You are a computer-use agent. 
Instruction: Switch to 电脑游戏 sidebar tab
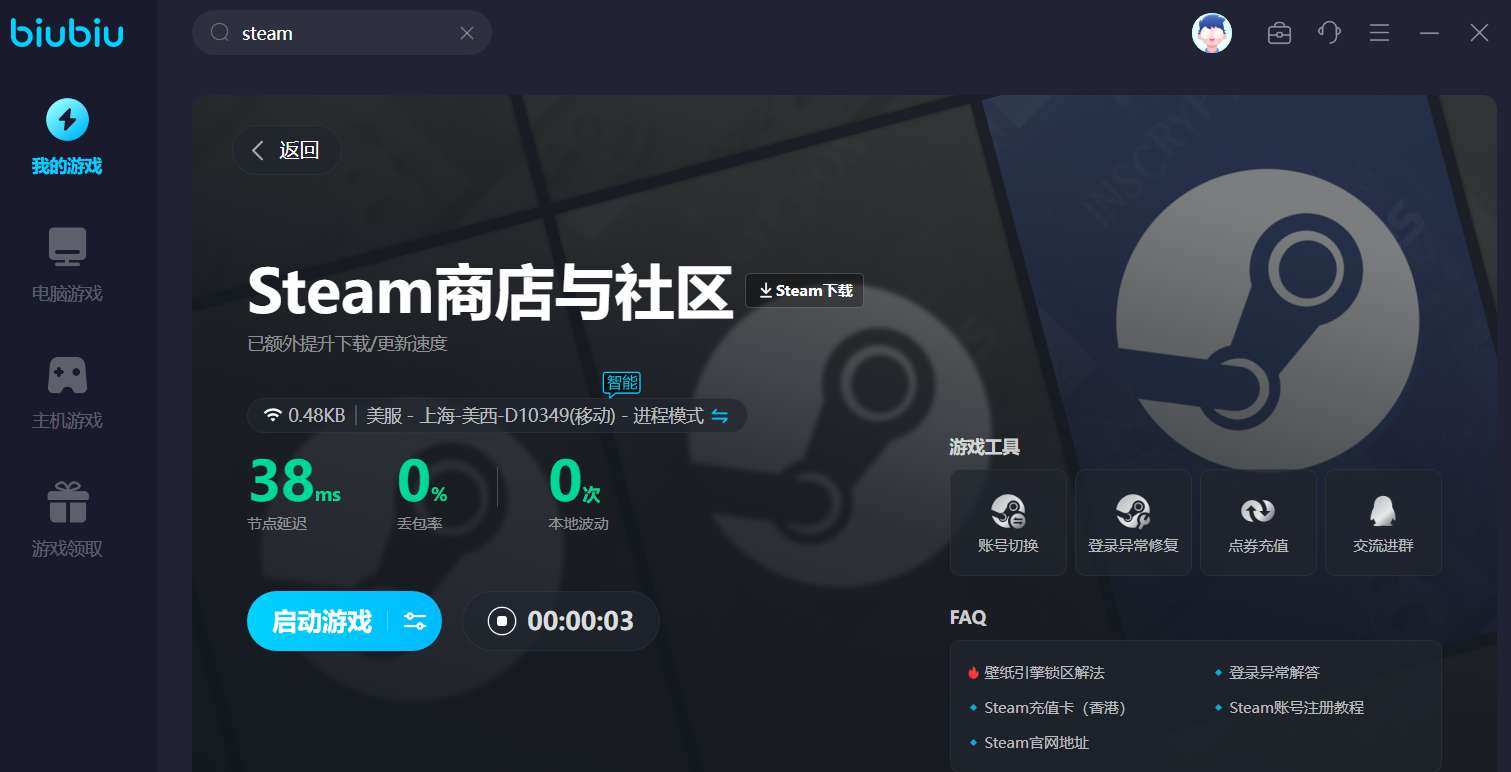point(67,265)
